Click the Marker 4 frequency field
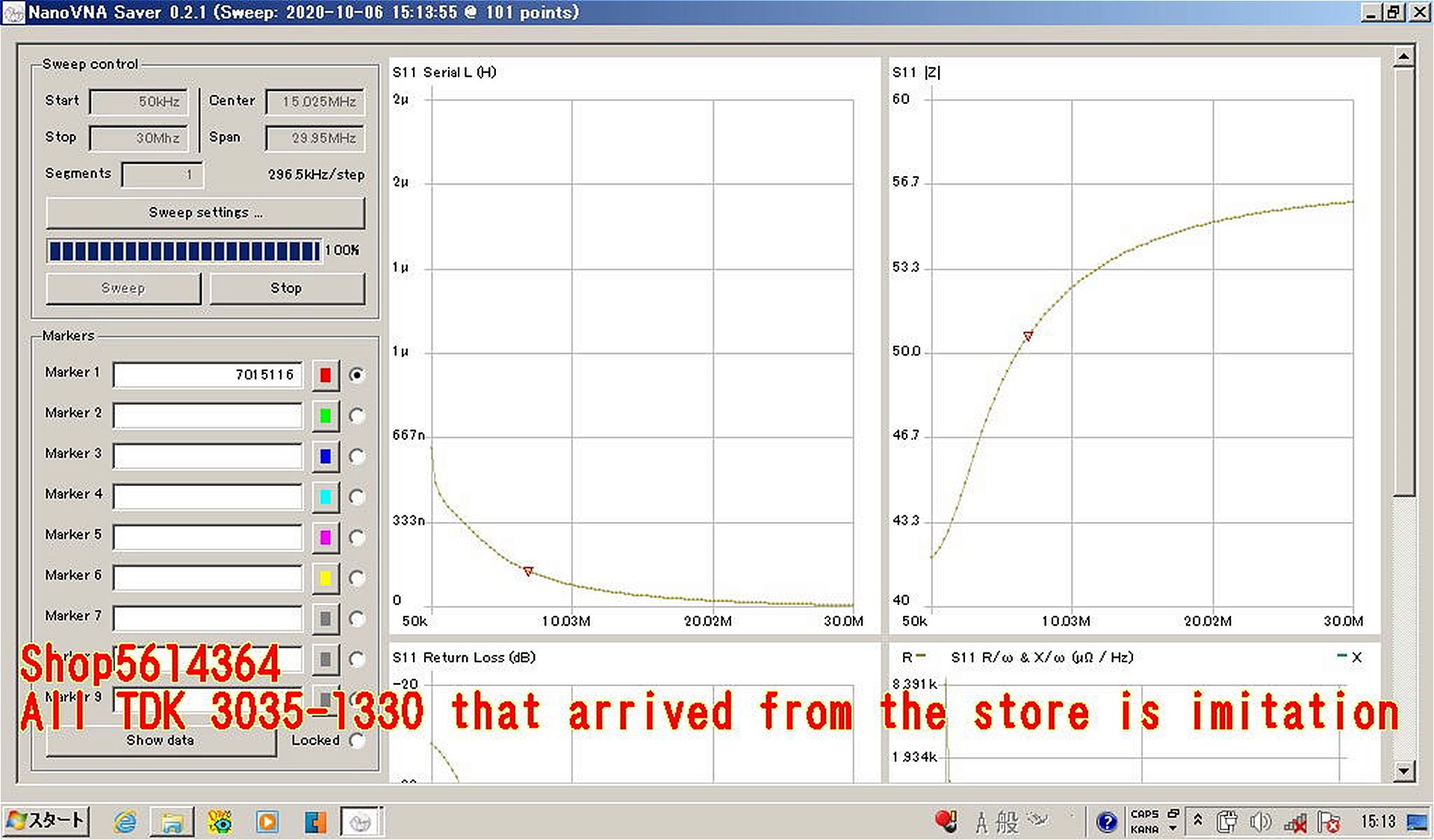1434x840 pixels. [x=208, y=497]
